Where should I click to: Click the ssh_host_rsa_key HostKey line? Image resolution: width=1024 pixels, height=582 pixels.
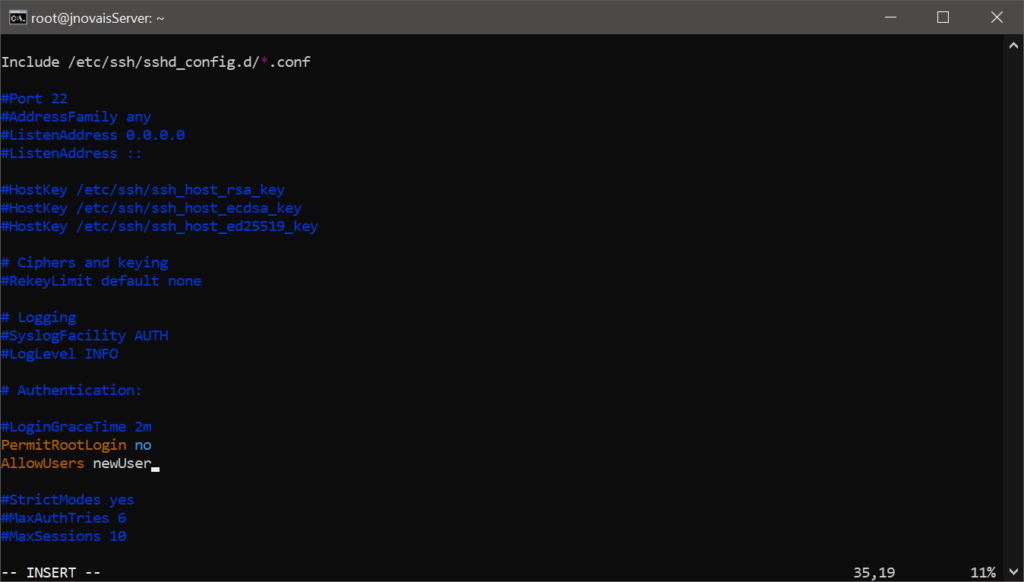[143, 190]
